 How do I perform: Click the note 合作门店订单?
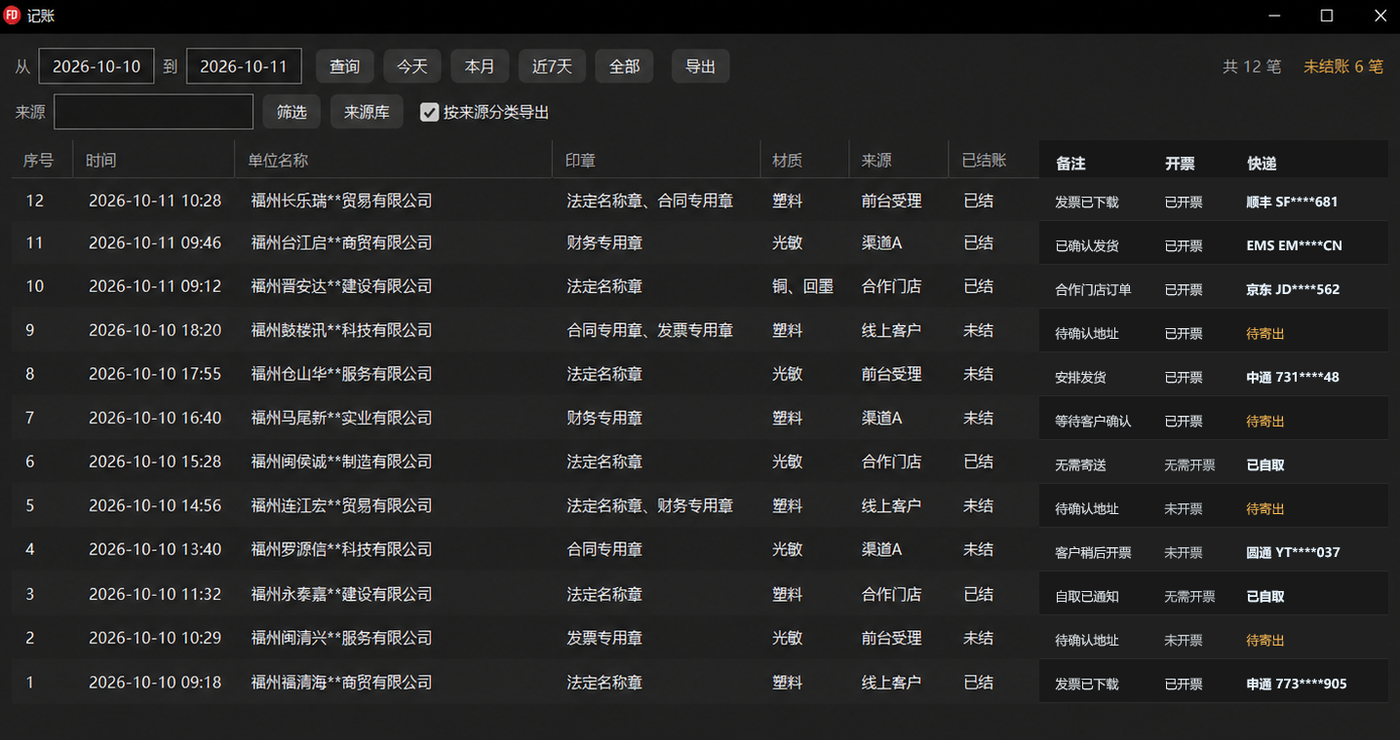click(1093, 290)
